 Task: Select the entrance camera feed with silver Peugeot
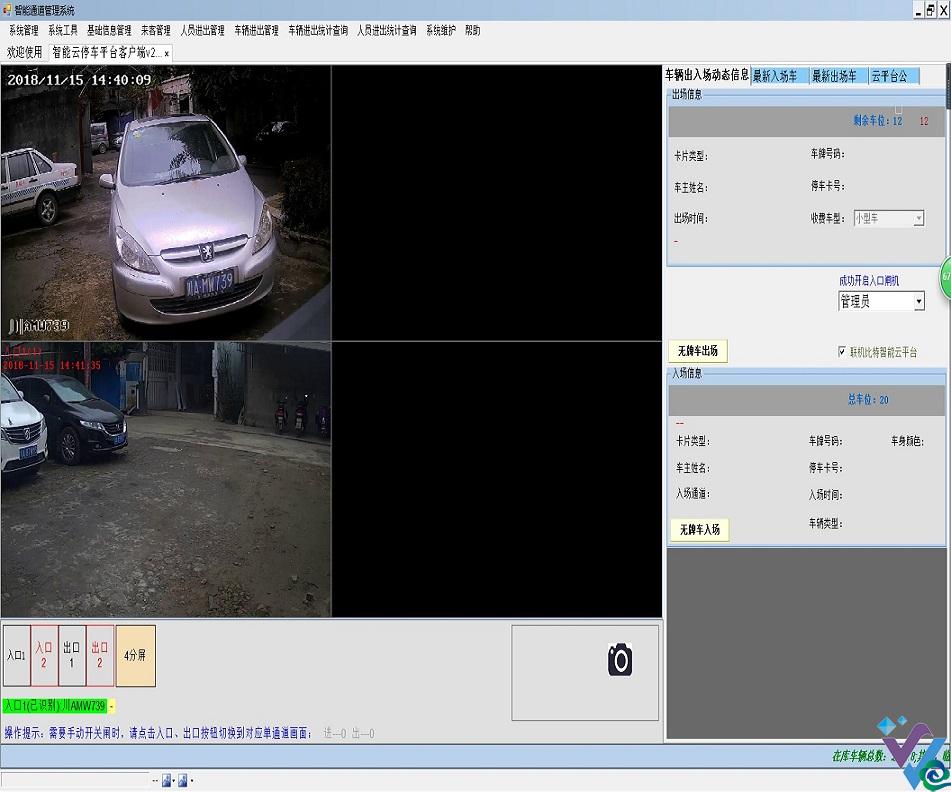pyautogui.click(x=166, y=203)
